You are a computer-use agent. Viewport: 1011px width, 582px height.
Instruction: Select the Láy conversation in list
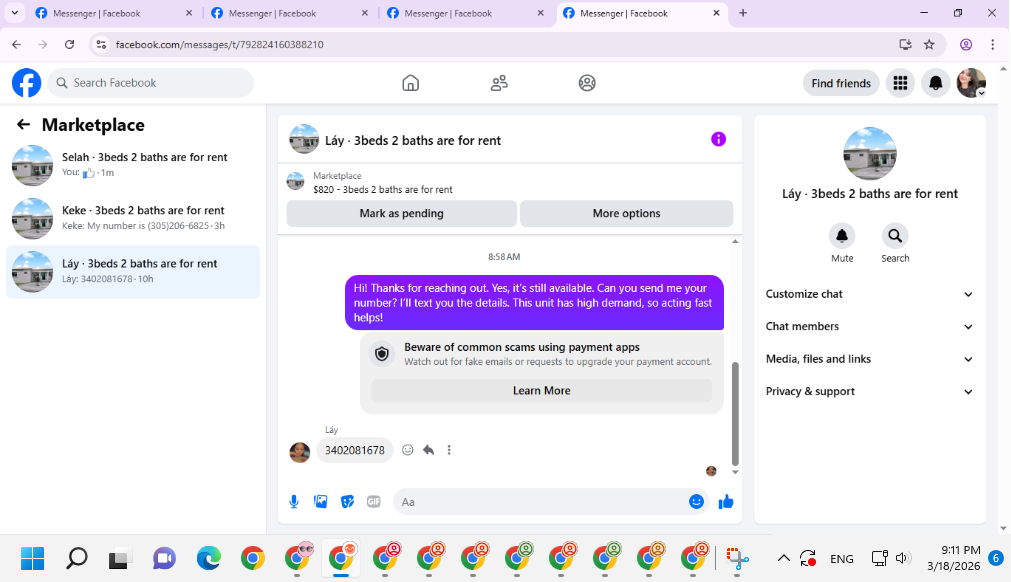[133, 271]
